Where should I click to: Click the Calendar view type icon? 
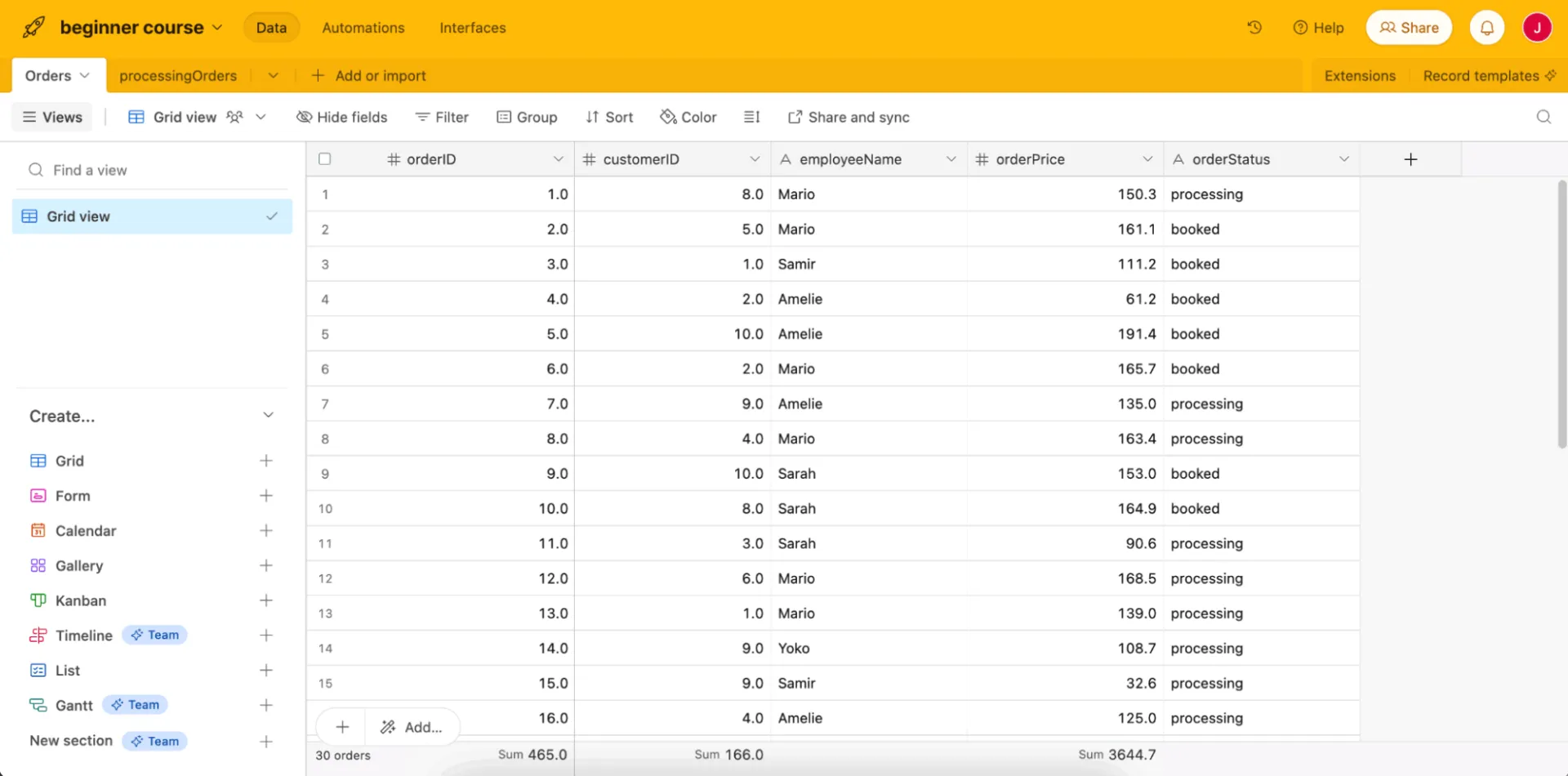(38, 531)
